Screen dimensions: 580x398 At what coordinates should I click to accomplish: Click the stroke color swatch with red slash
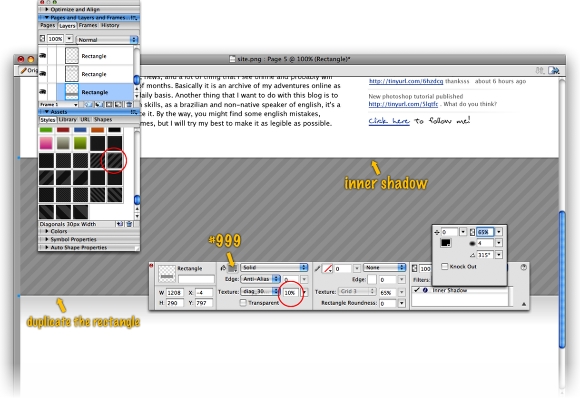[x=327, y=269]
